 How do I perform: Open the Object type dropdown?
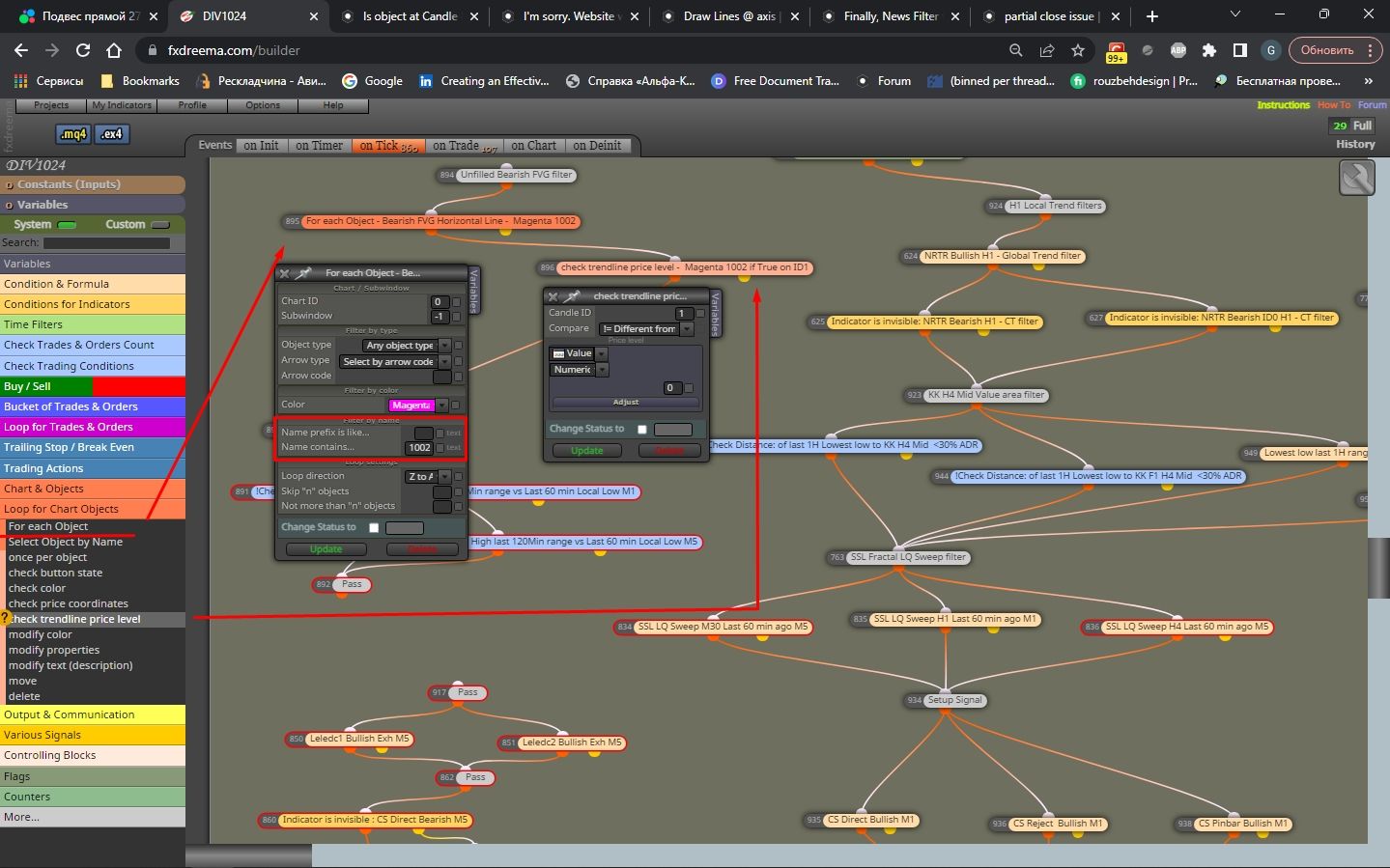pyautogui.click(x=407, y=346)
